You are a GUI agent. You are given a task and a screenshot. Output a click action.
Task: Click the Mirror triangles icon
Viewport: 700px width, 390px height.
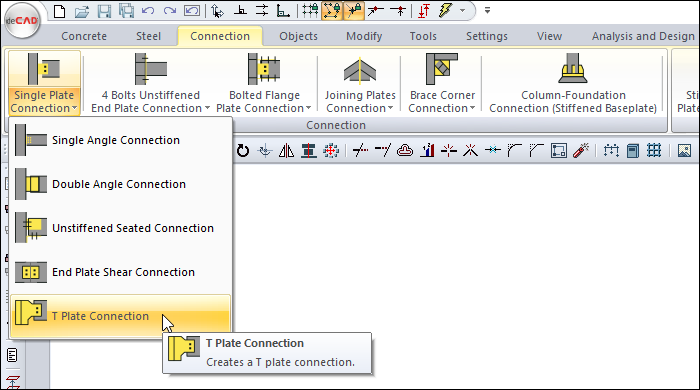click(x=287, y=151)
